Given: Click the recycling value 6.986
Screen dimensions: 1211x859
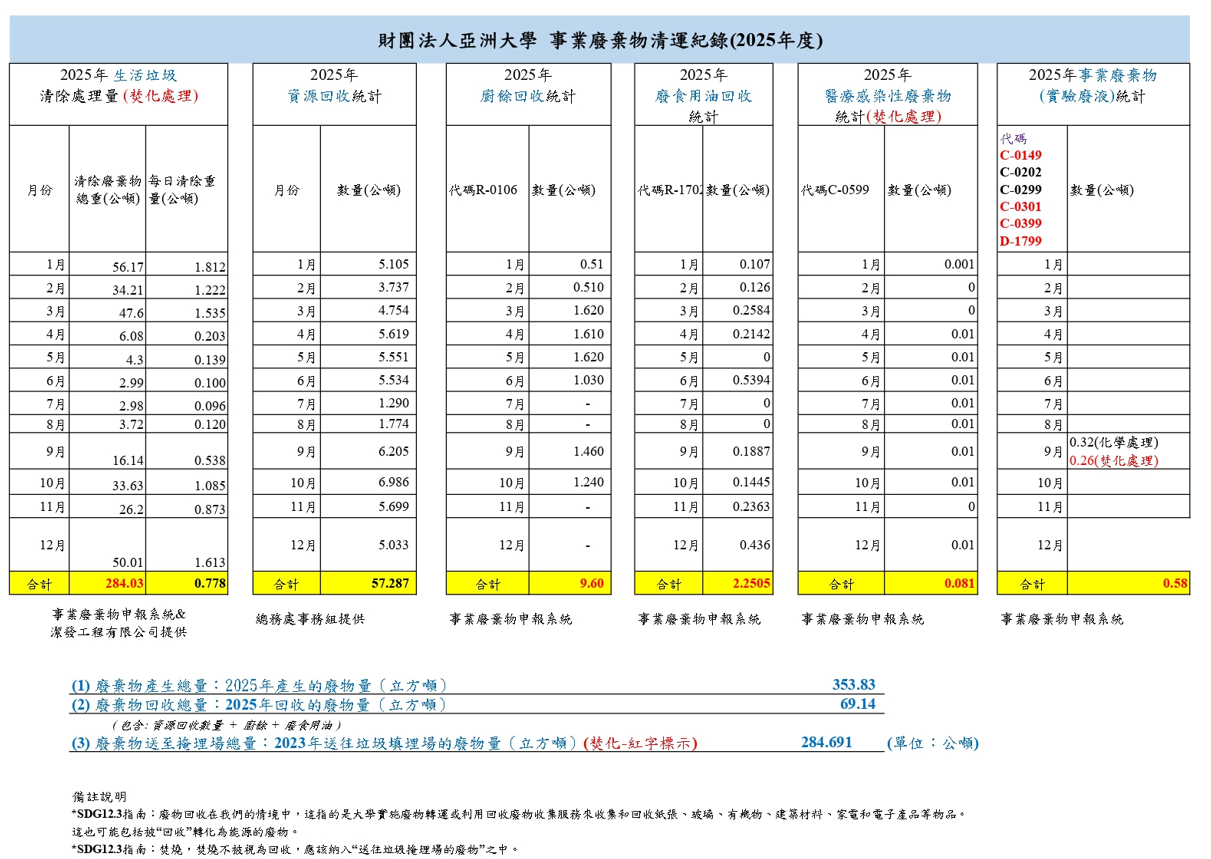Looking at the screenshot, I should tap(394, 482).
